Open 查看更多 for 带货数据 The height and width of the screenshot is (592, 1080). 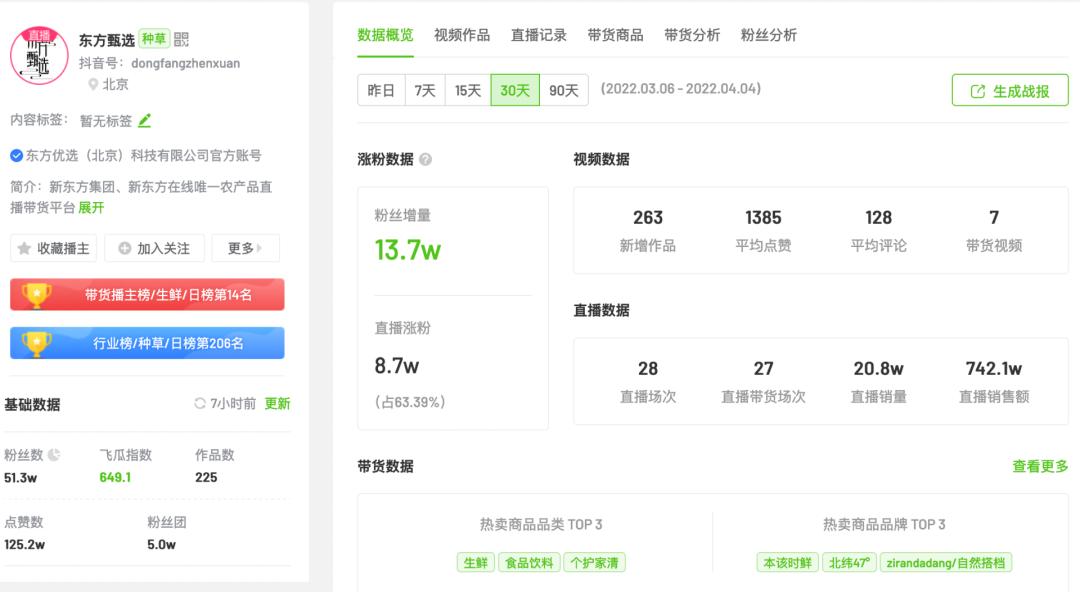pos(1040,467)
